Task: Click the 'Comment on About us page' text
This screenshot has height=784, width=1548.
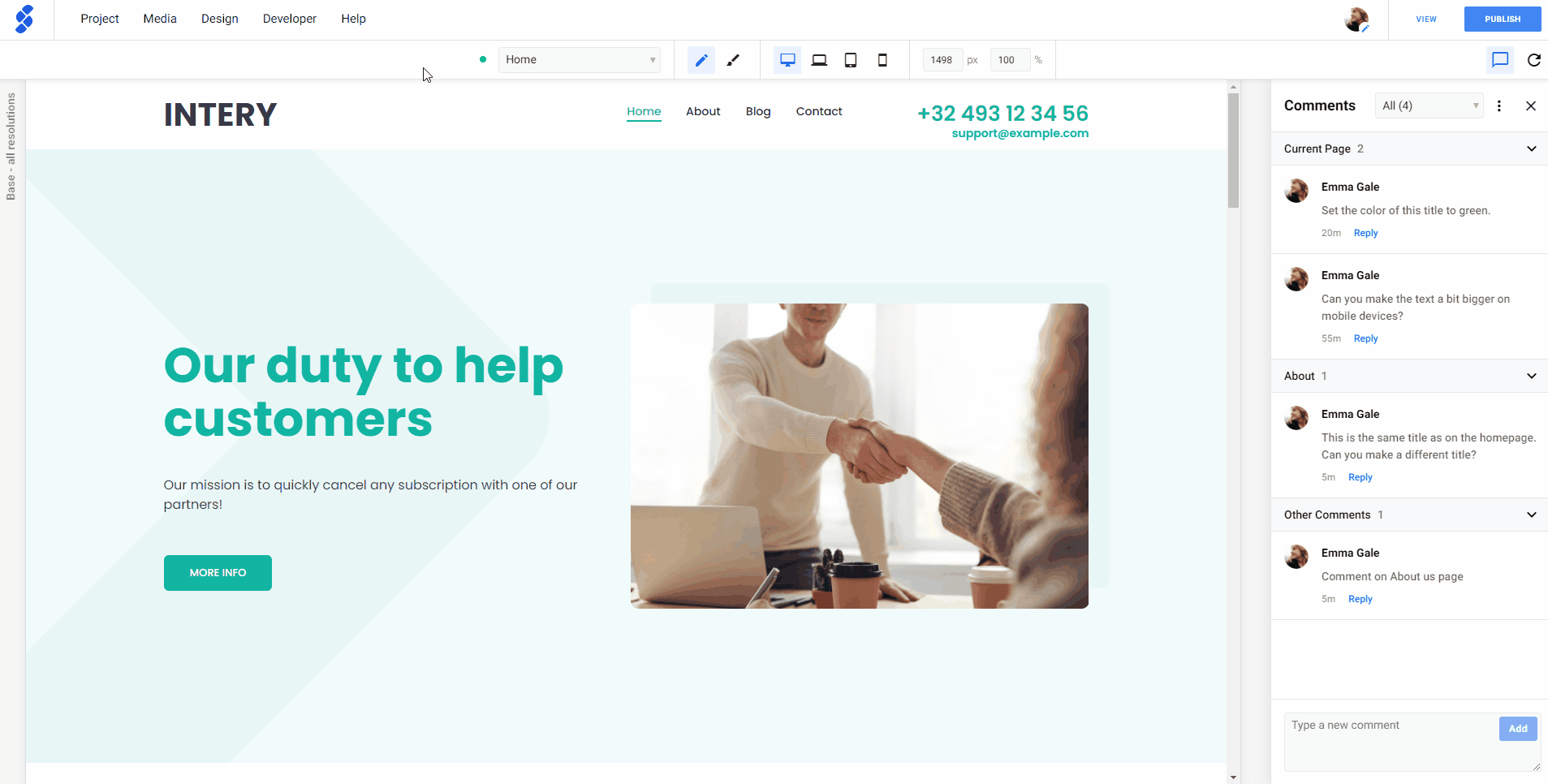Action: tap(1392, 576)
